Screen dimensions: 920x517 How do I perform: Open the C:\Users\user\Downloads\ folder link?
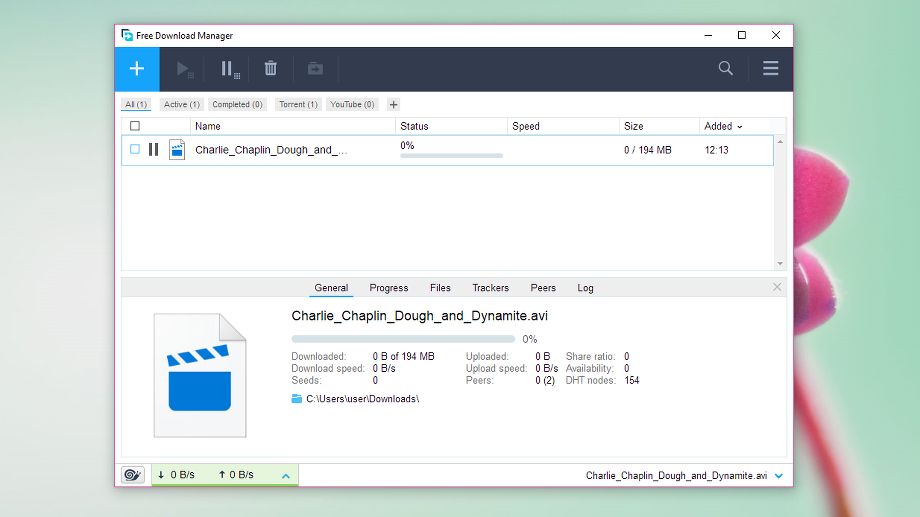pos(362,399)
